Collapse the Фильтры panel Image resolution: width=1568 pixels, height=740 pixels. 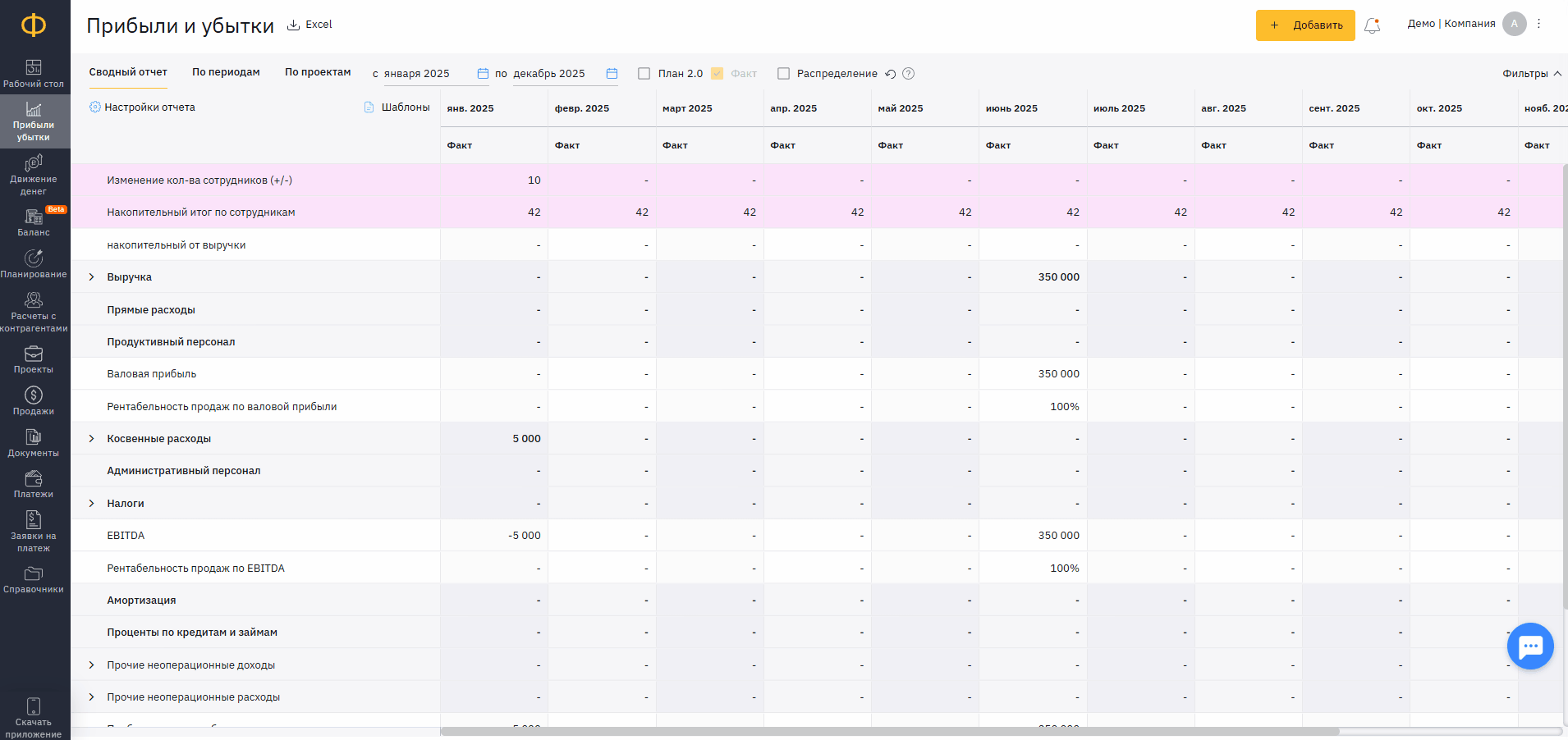1532,74
